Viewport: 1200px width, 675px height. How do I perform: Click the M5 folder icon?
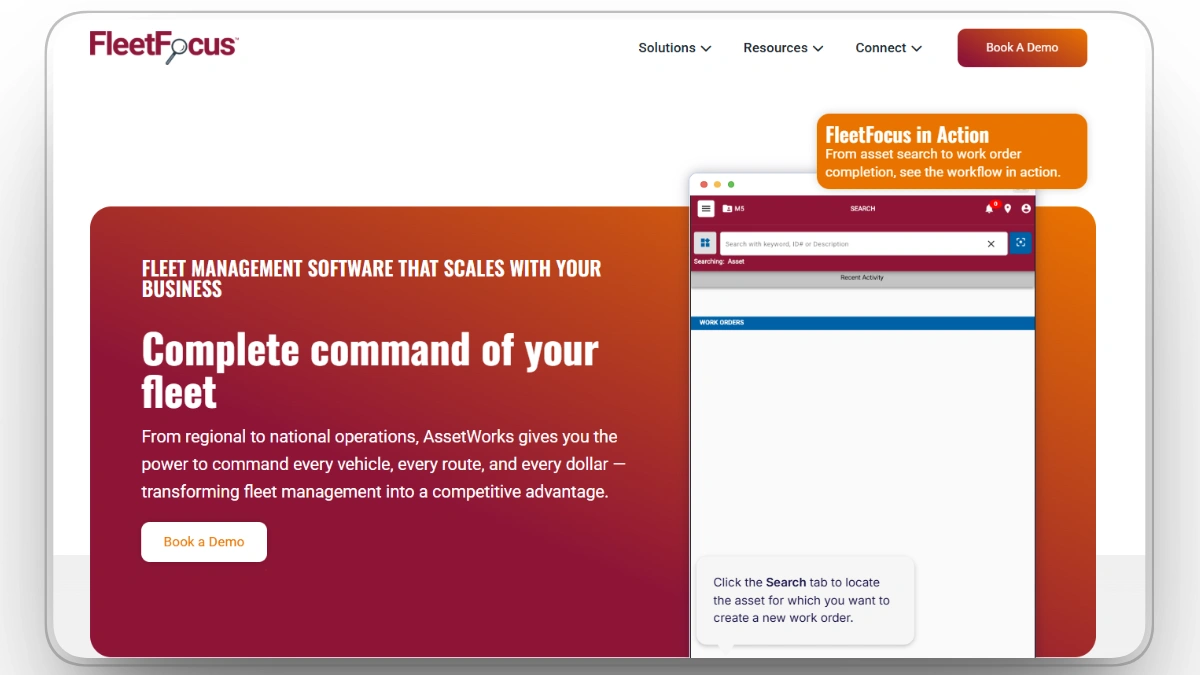727,209
